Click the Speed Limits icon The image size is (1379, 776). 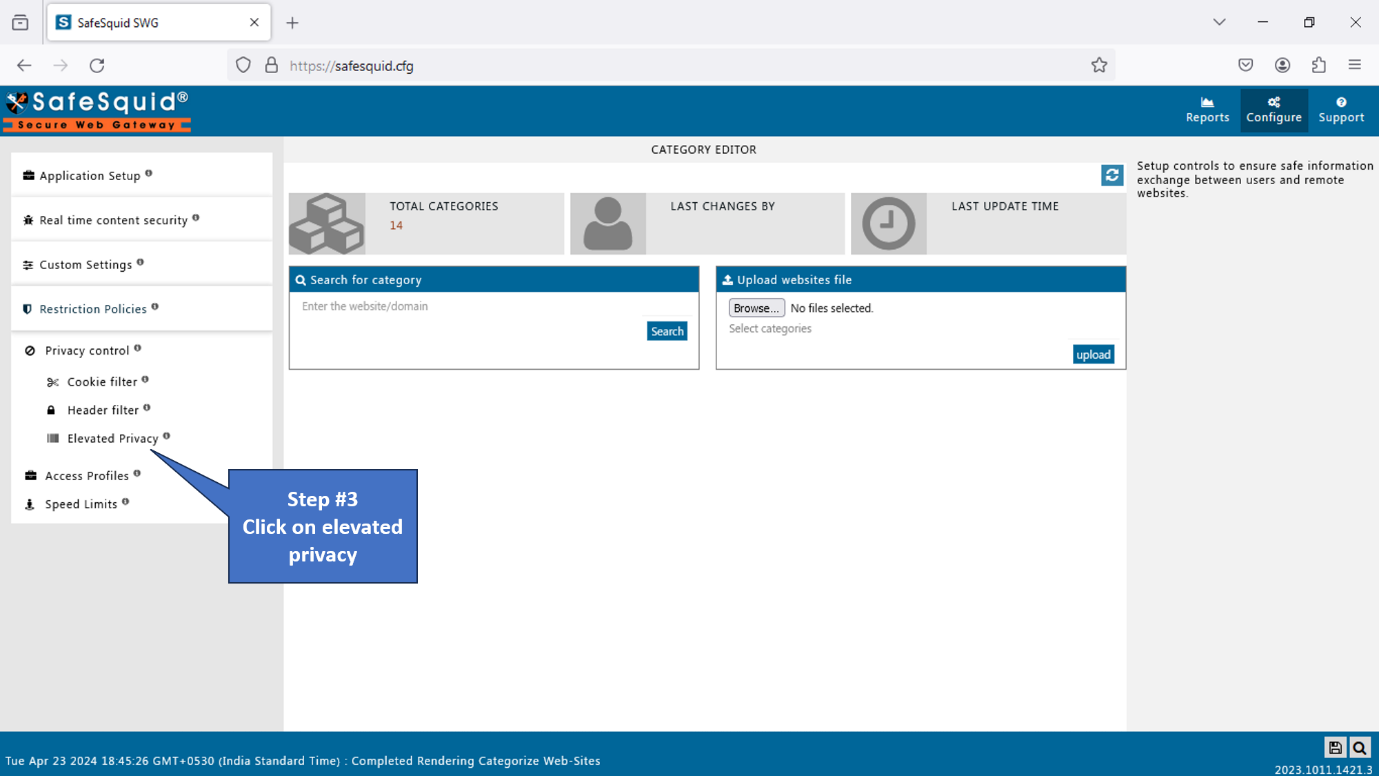pos(30,504)
